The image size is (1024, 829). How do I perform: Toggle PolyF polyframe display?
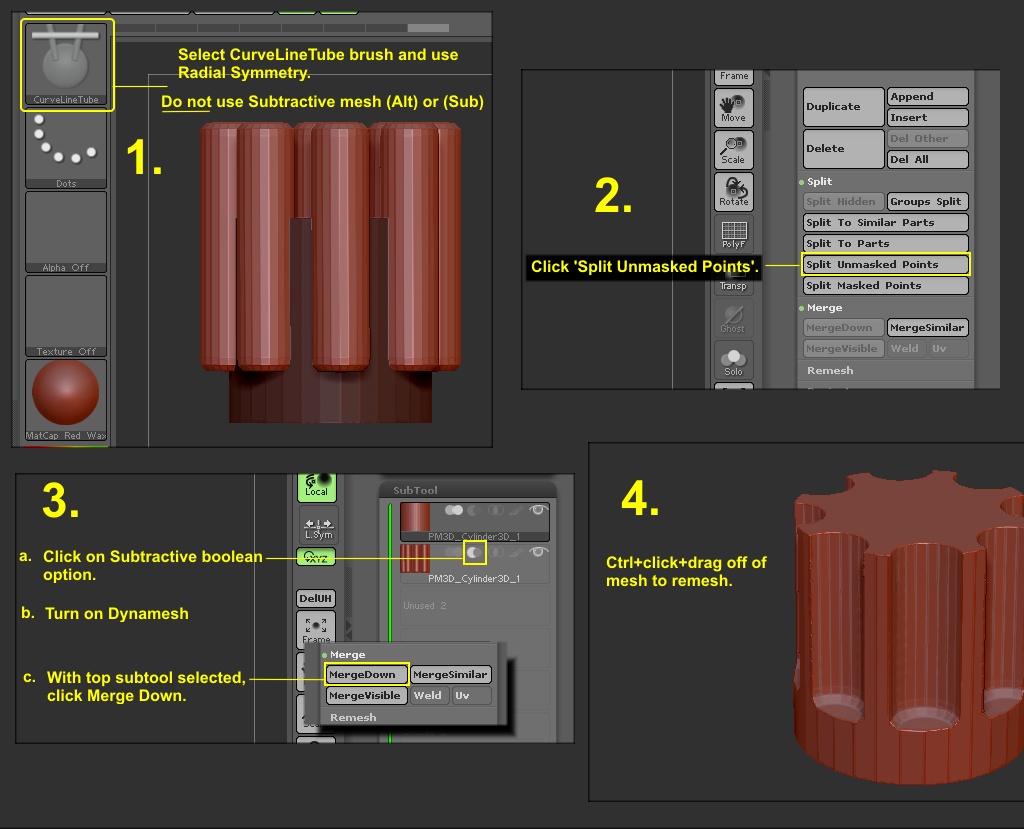pyautogui.click(x=733, y=234)
